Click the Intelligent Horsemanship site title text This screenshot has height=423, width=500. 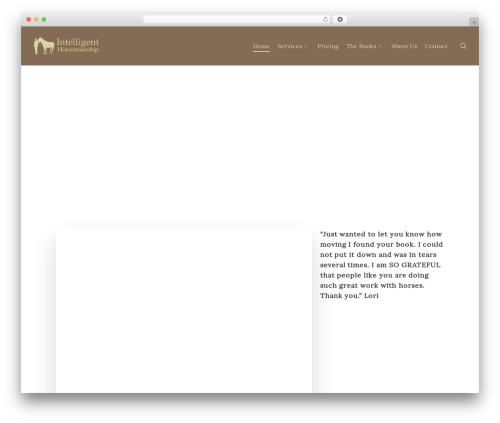coord(78,45)
